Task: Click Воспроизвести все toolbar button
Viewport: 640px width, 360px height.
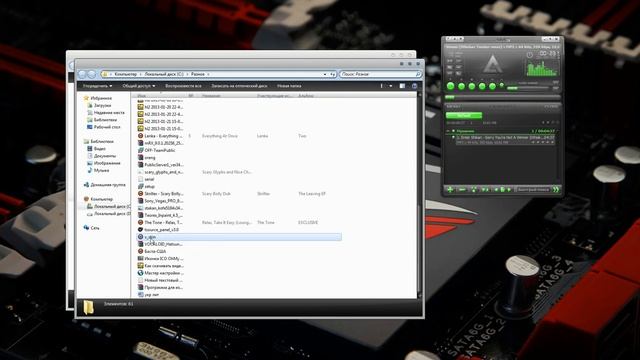Action: (183, 86)
